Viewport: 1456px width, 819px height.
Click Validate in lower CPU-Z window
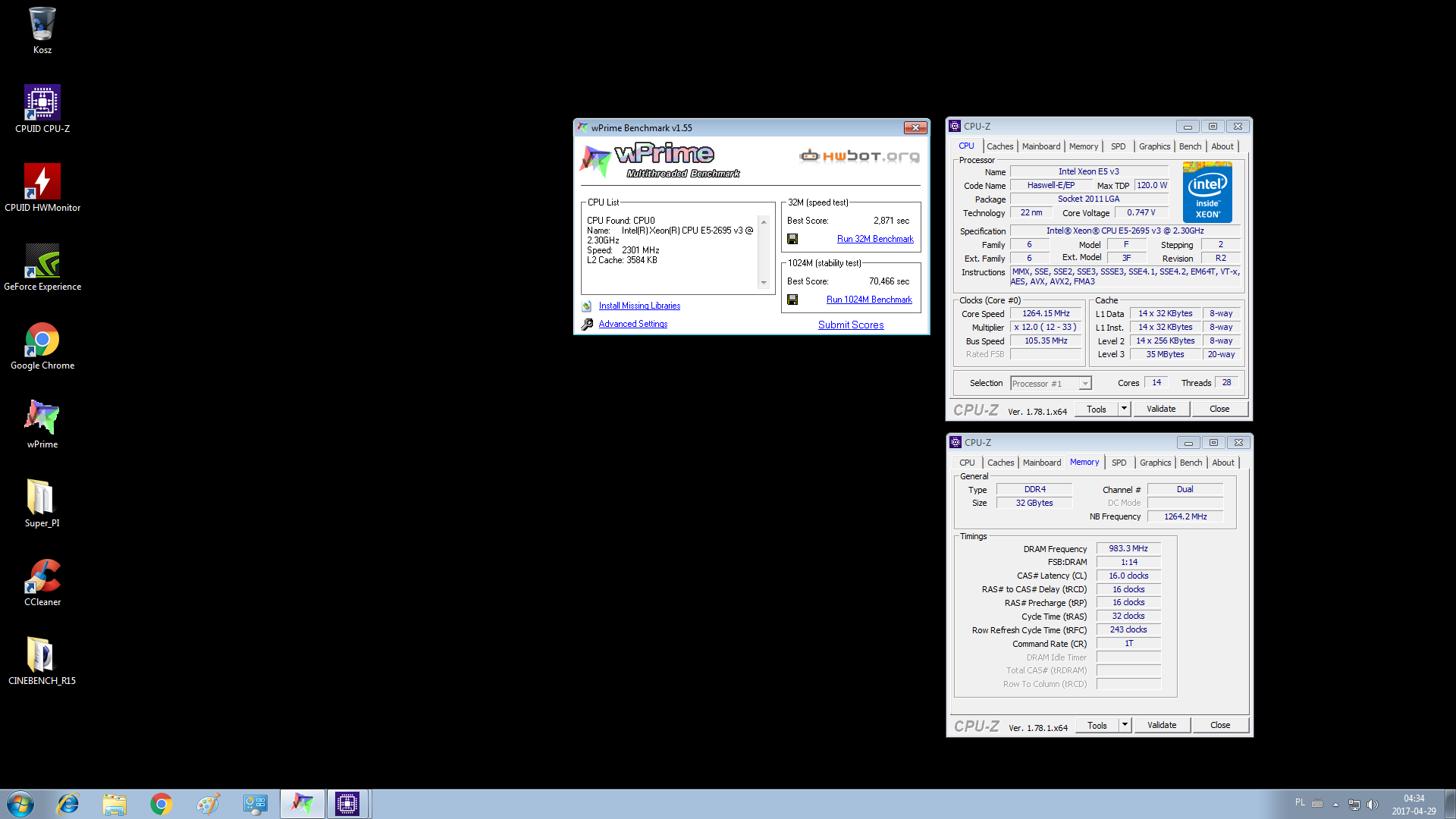click(1162, 725)
